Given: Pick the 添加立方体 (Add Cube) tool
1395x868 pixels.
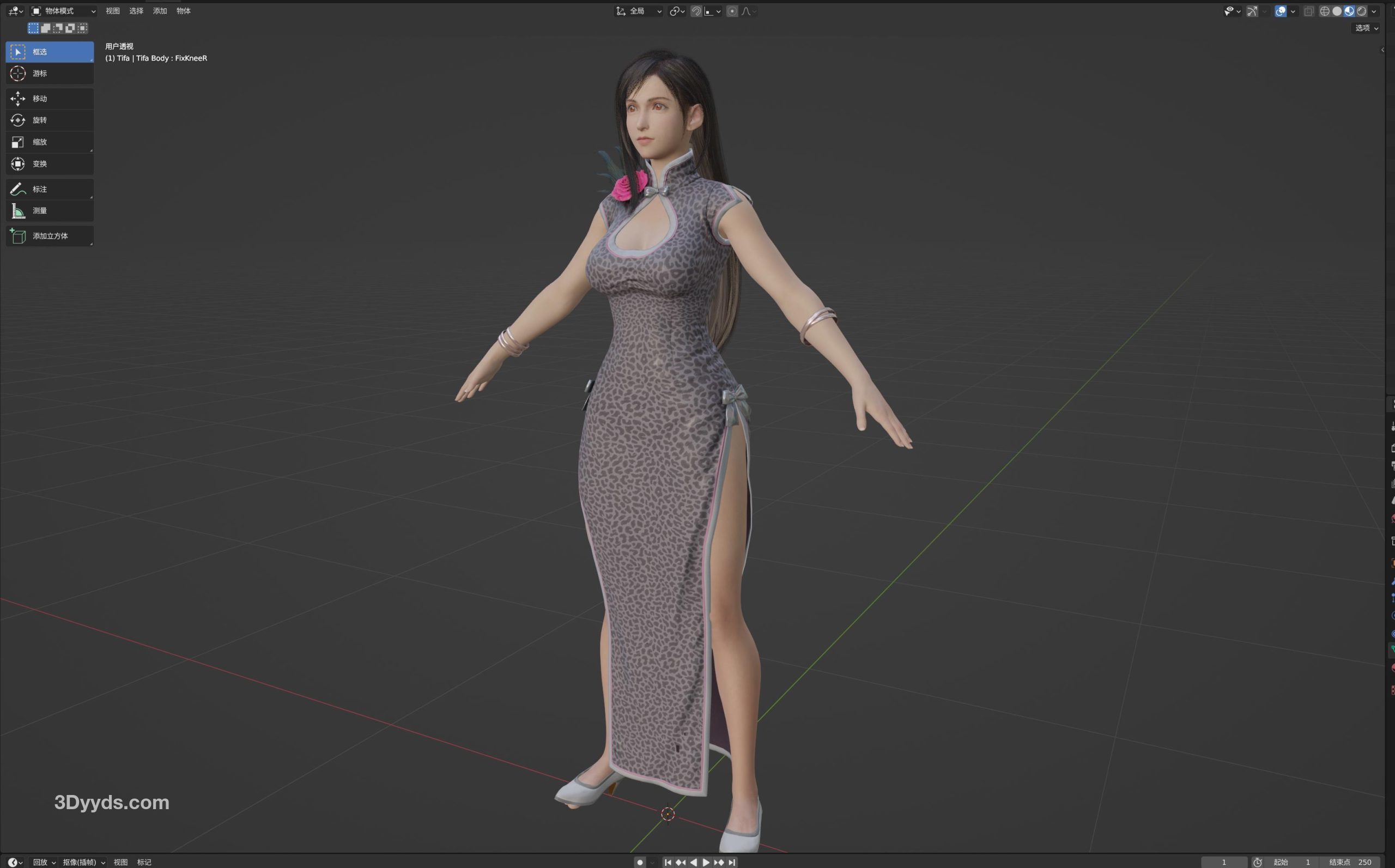Looking at the screenshot, I should [50, 236].
